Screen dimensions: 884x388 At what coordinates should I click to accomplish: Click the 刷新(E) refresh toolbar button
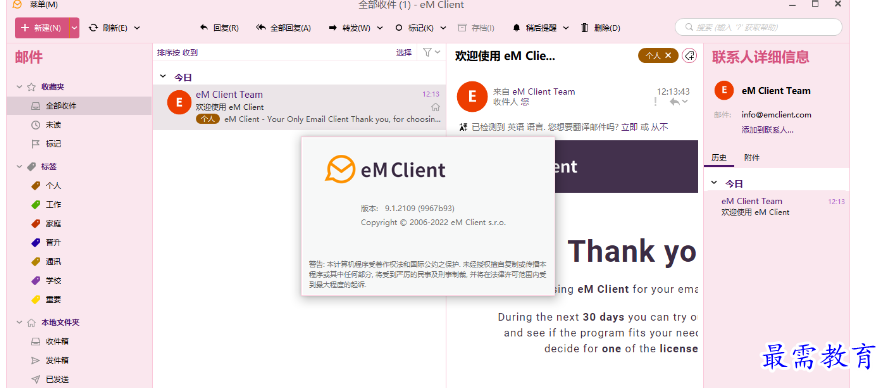[108, 28]
